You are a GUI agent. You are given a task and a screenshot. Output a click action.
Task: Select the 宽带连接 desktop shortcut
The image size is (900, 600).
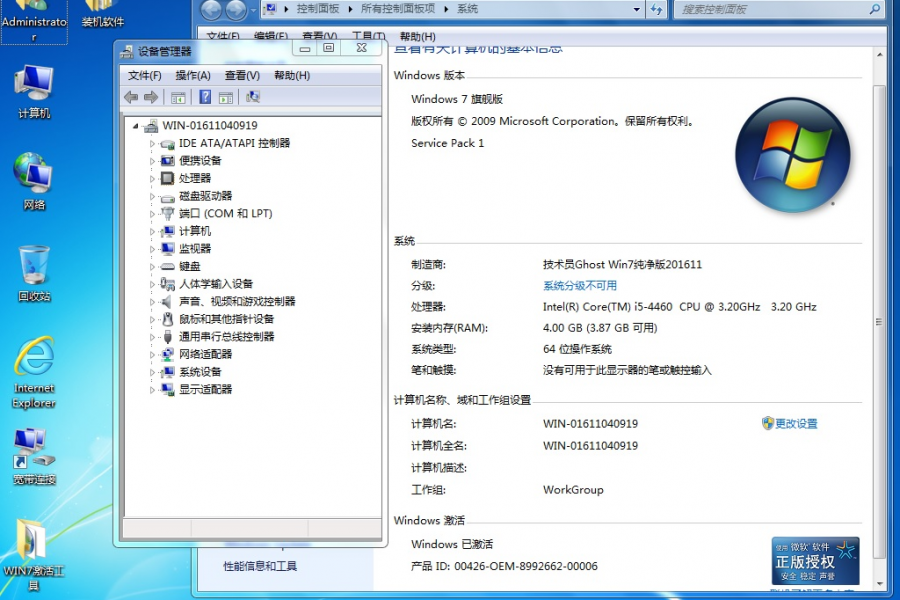pyautogui.click(x=34, y=456)
